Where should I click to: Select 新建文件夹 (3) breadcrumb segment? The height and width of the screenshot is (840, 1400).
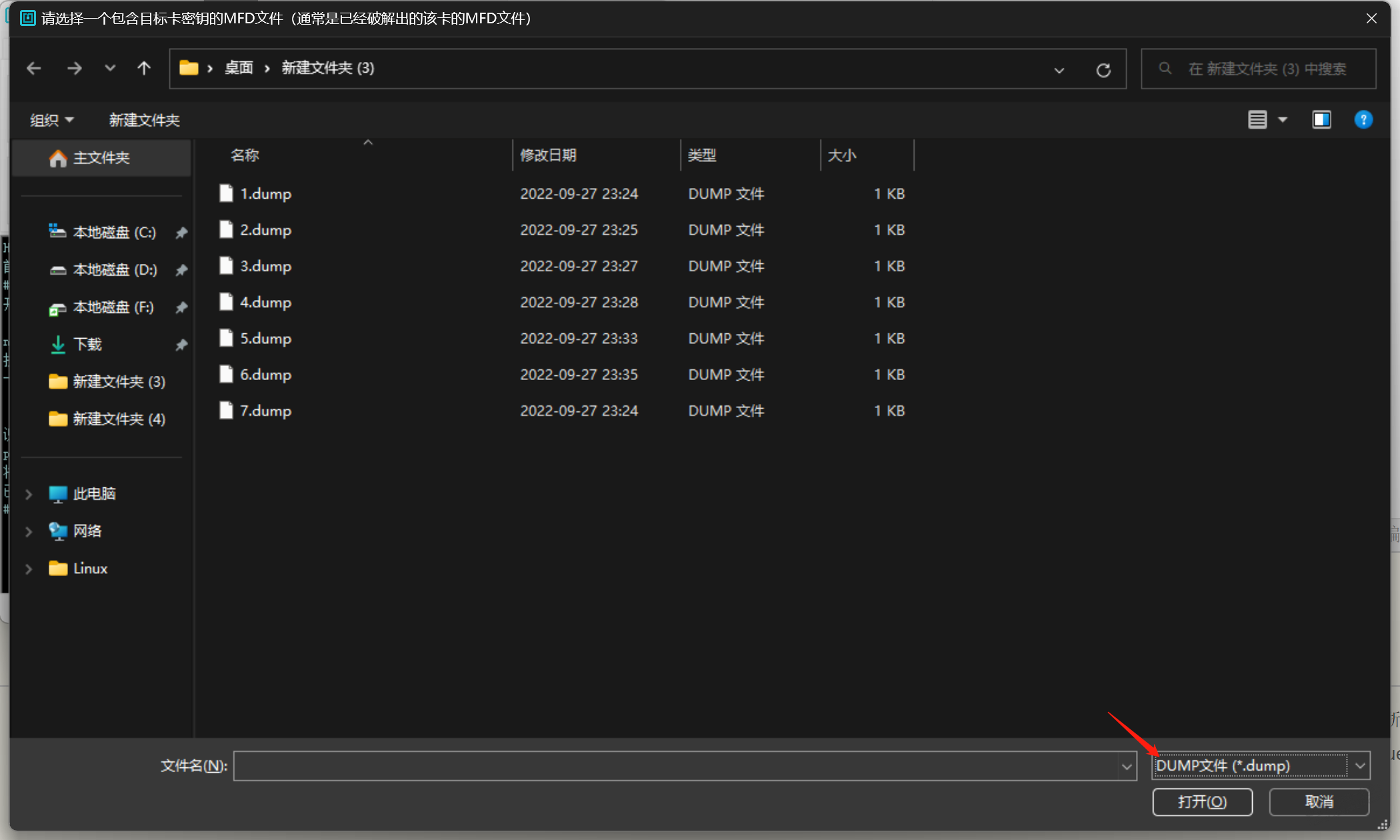coord(328,68)
